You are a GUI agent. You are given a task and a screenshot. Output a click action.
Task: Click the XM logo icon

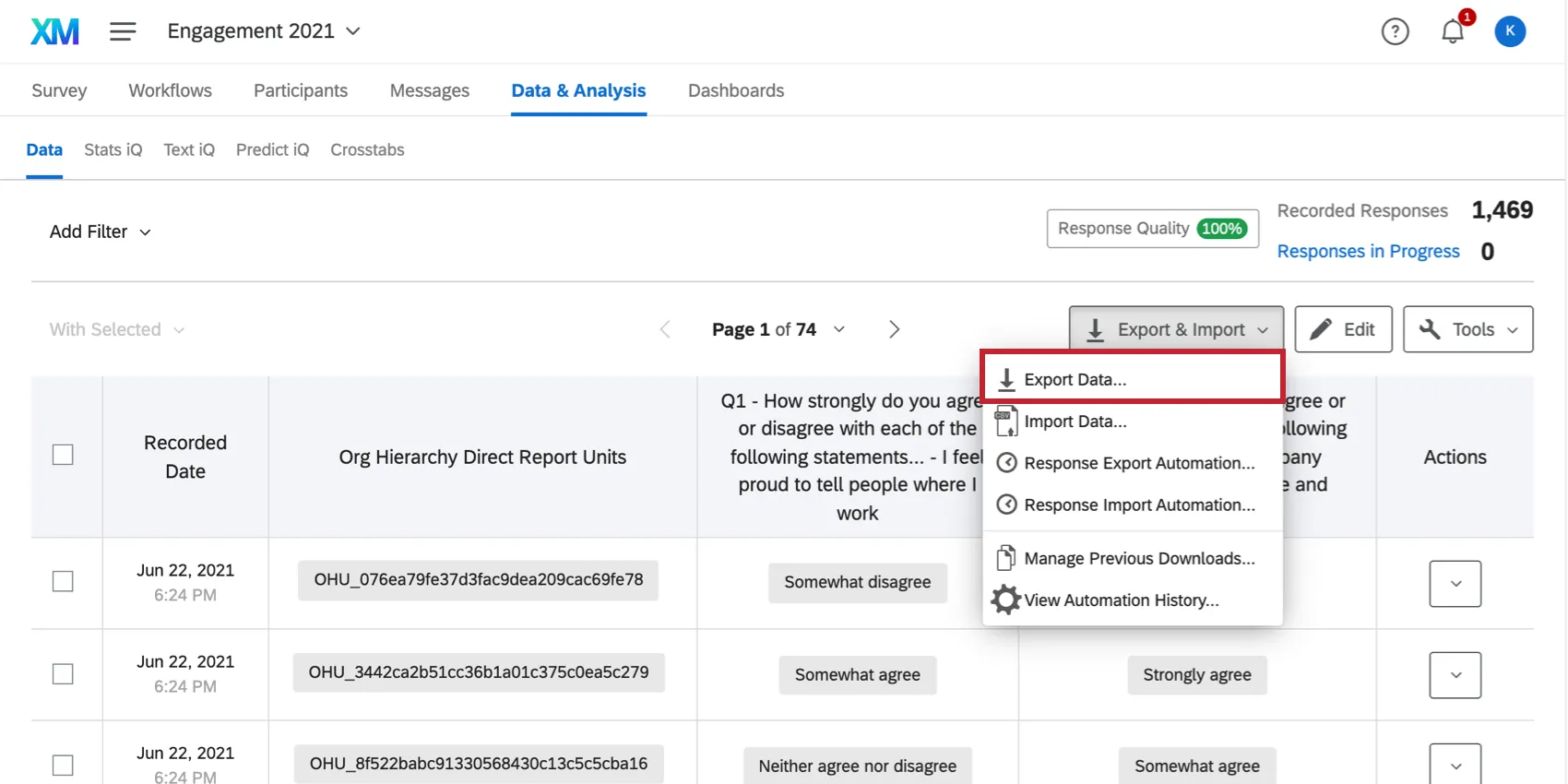55,31
